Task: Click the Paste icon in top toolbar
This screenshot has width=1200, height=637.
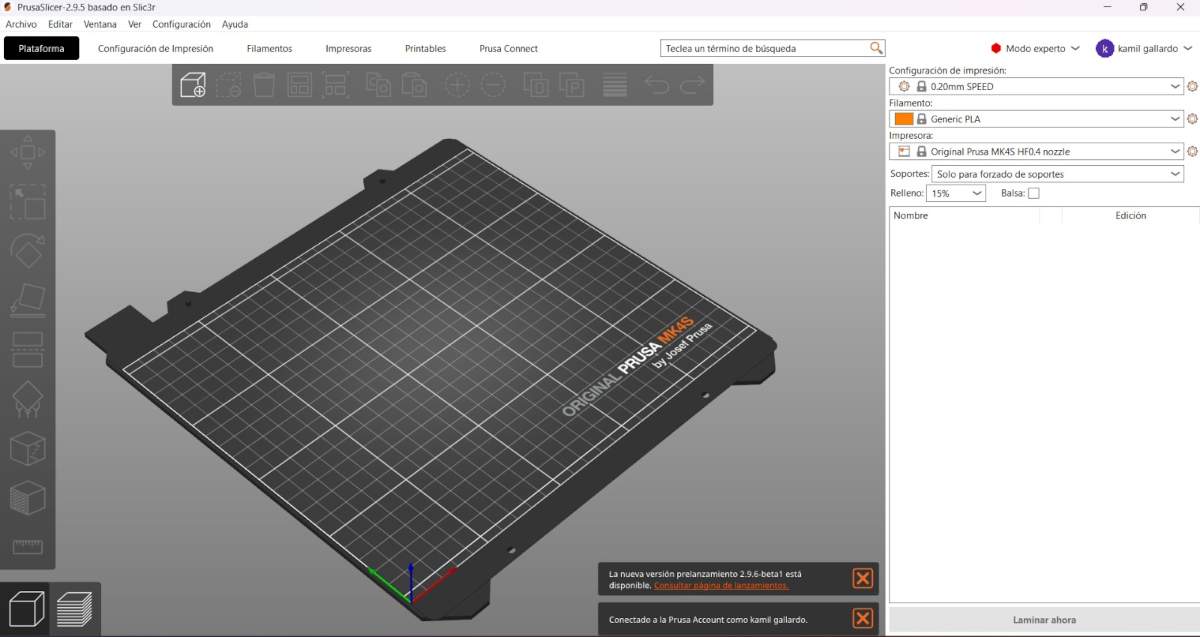Action: coord(414,85)
